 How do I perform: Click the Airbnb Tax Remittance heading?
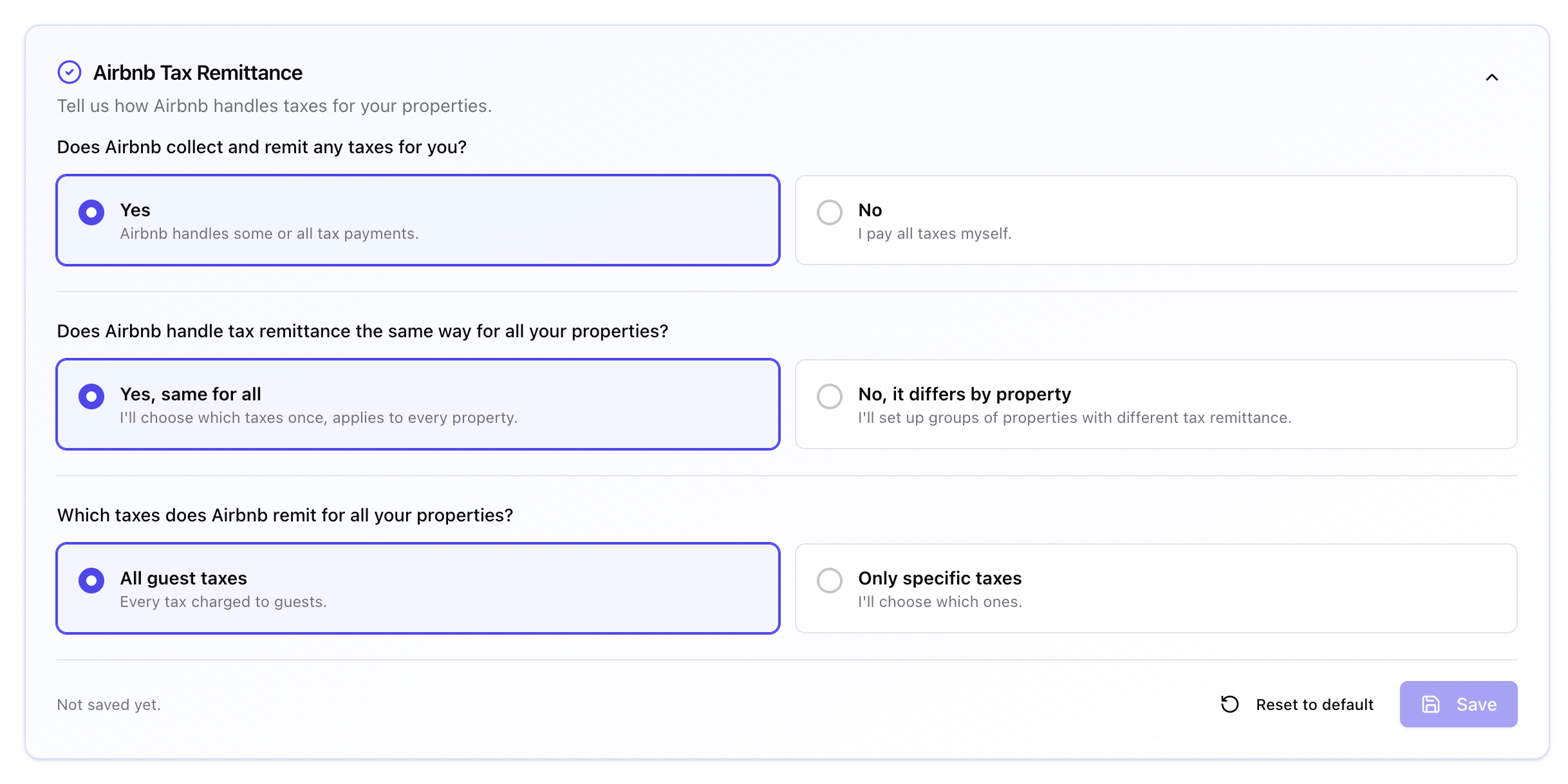point(198,73)
